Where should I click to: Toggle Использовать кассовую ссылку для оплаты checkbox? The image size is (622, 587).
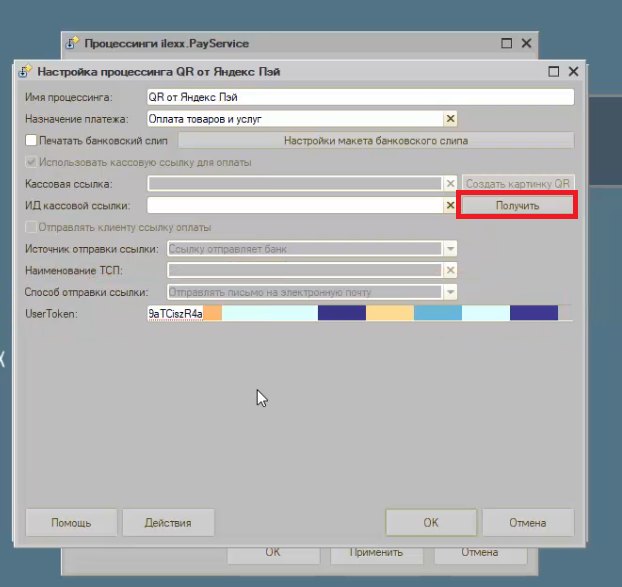(31, 162)
